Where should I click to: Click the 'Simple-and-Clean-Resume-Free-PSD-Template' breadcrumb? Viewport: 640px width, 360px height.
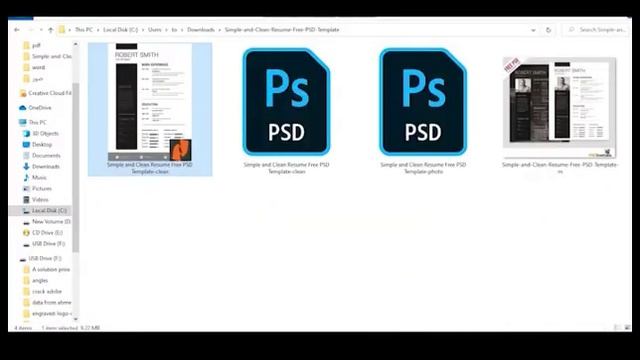point(282,30)
